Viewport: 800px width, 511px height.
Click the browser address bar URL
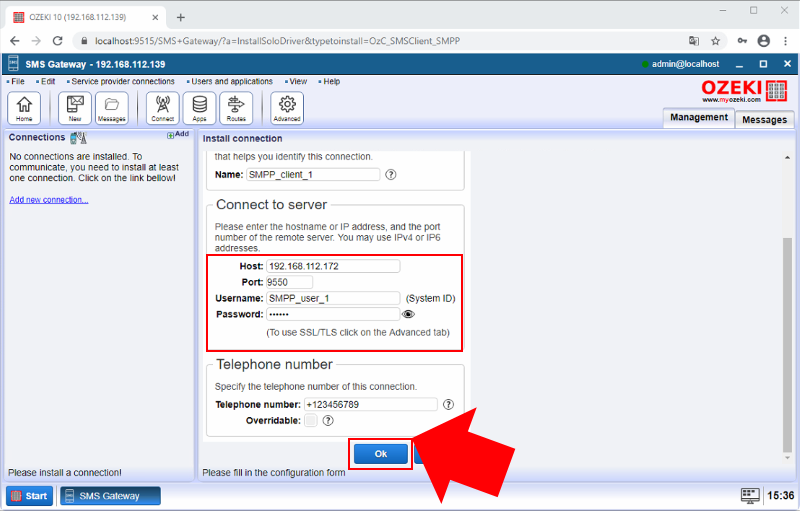(277, 41)
